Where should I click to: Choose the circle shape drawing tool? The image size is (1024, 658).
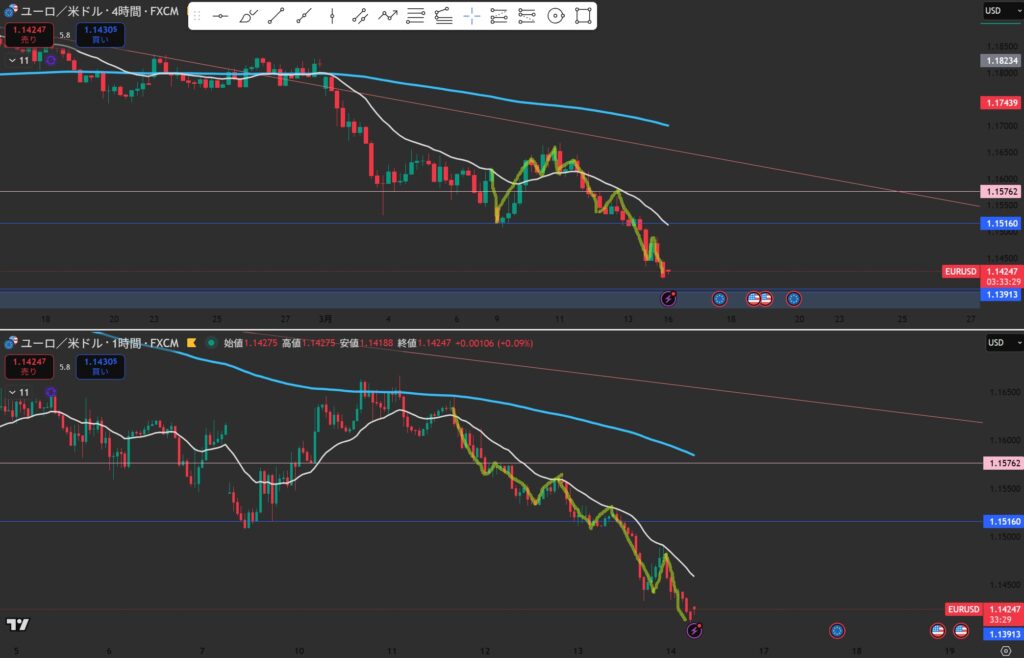tap(556, 16)
